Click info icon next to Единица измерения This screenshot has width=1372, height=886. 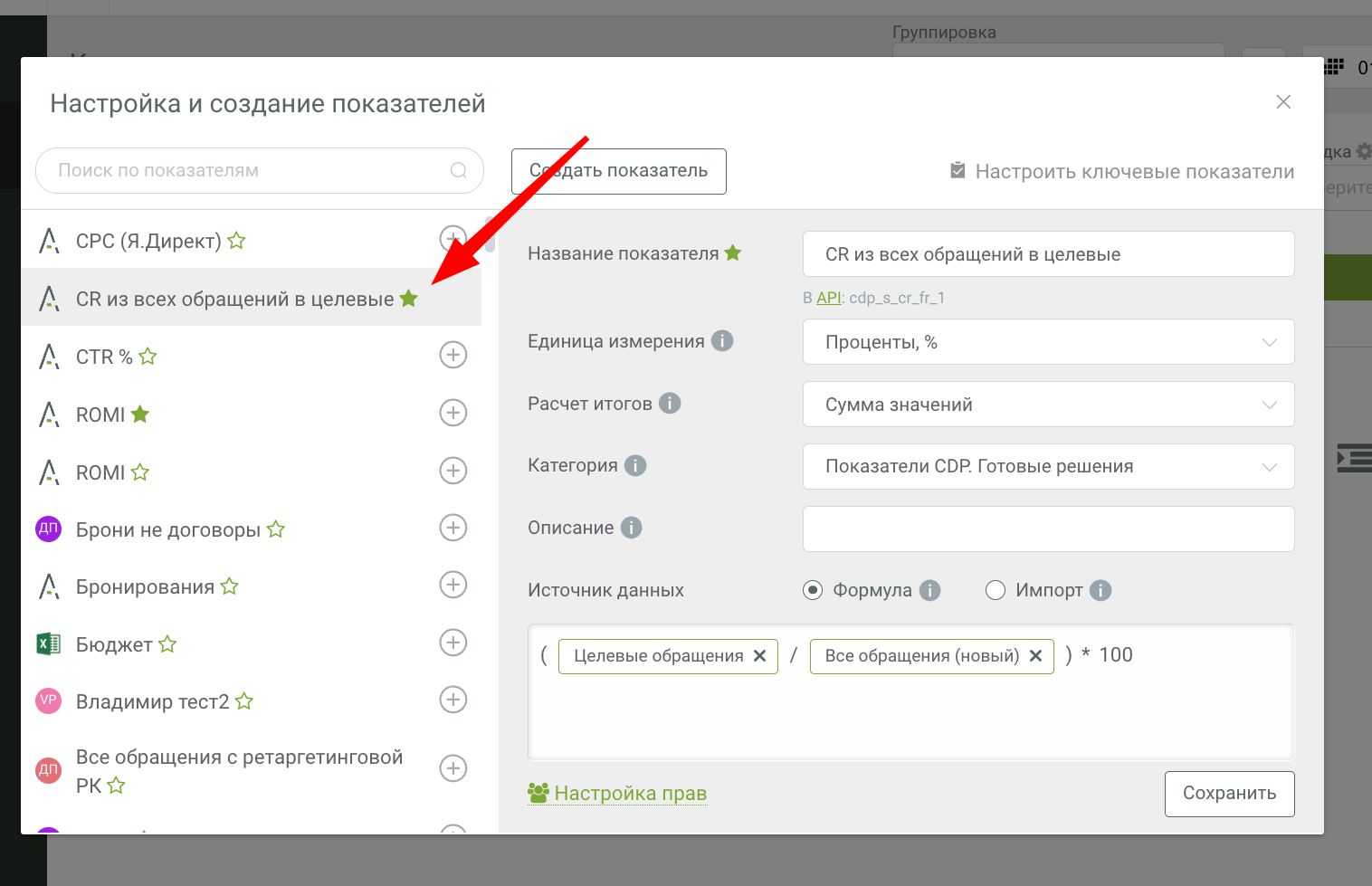pyautogui.click(x=722, y=341)
